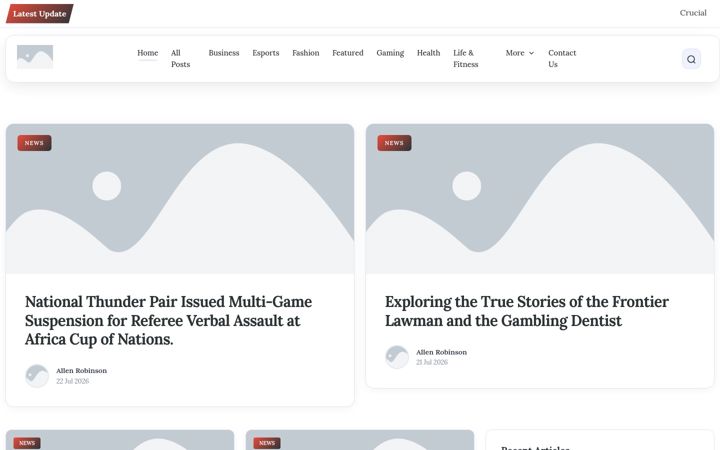Click the Crucial ticker text
Screen dimensions: 720x450
pyautogui.click(x=693, y=13)
